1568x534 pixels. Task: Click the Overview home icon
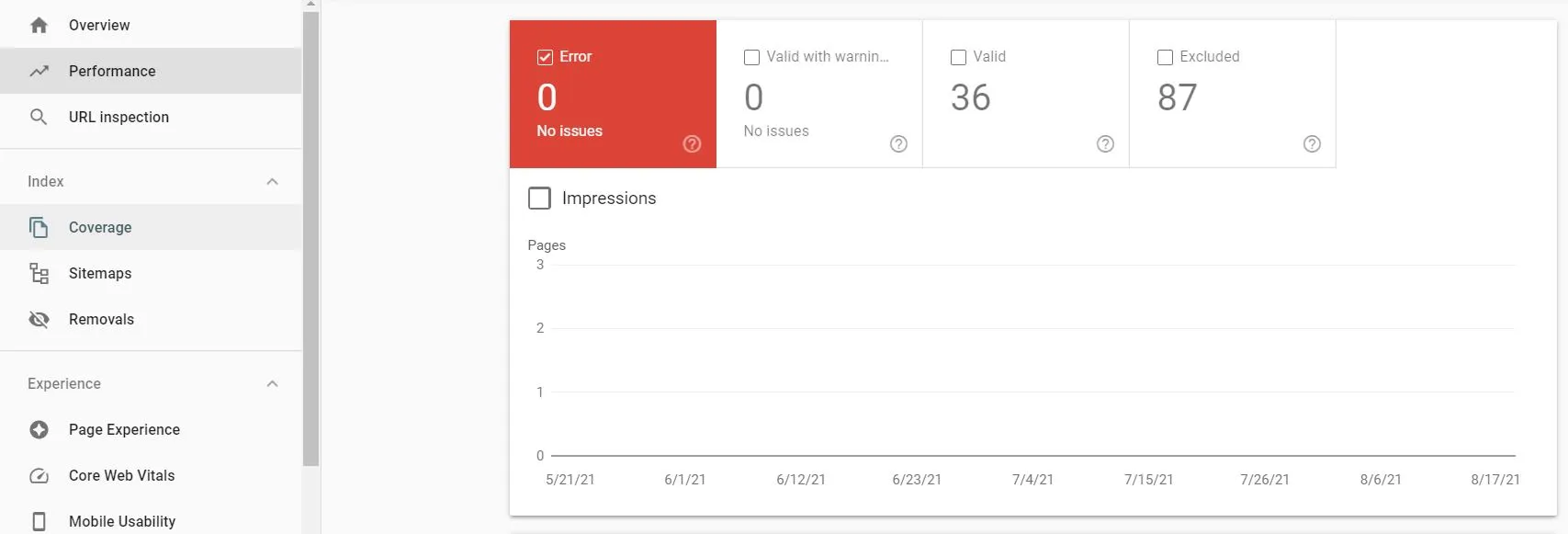(x=39, y=26)
